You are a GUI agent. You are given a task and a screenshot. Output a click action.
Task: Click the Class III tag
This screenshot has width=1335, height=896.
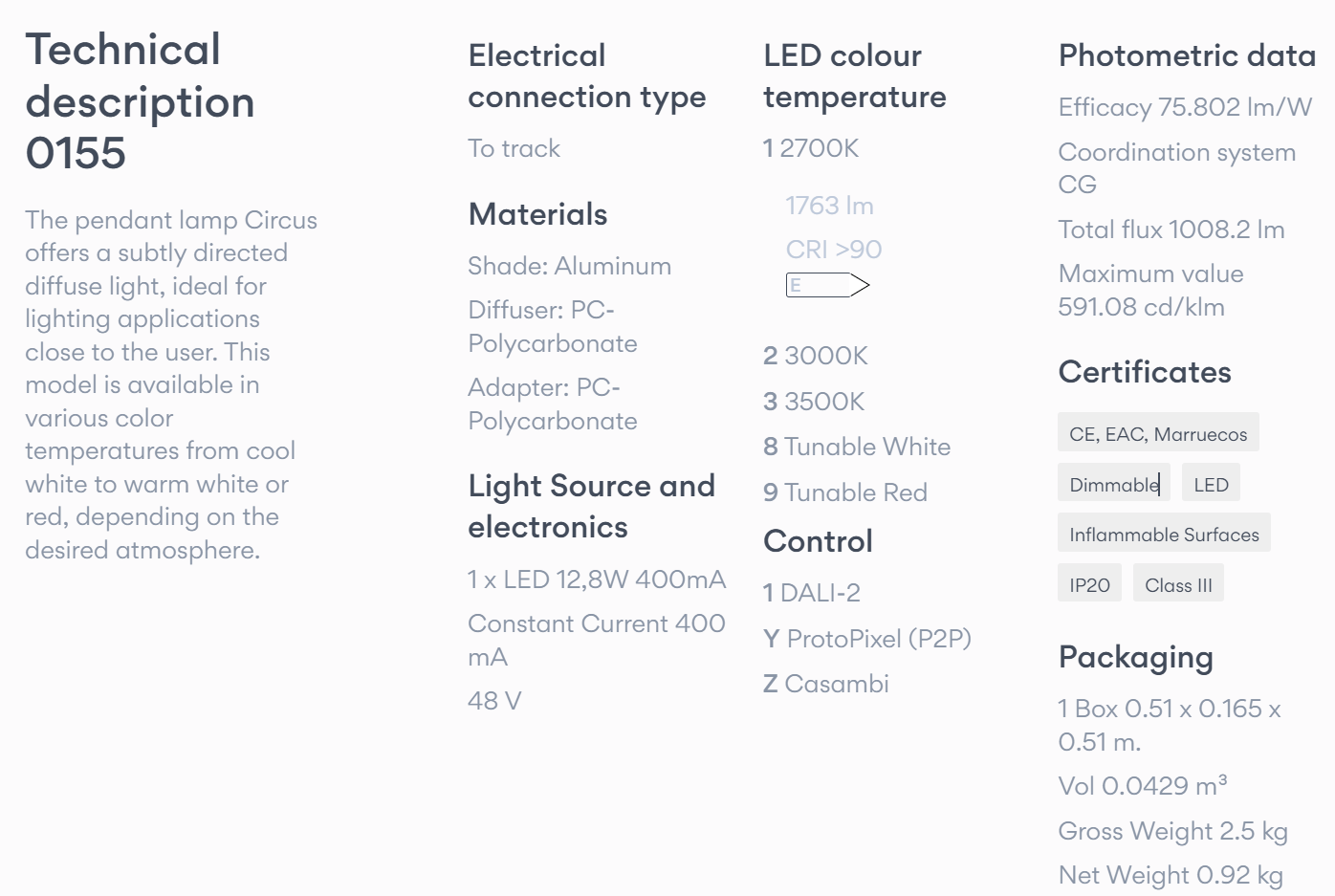1178,585
